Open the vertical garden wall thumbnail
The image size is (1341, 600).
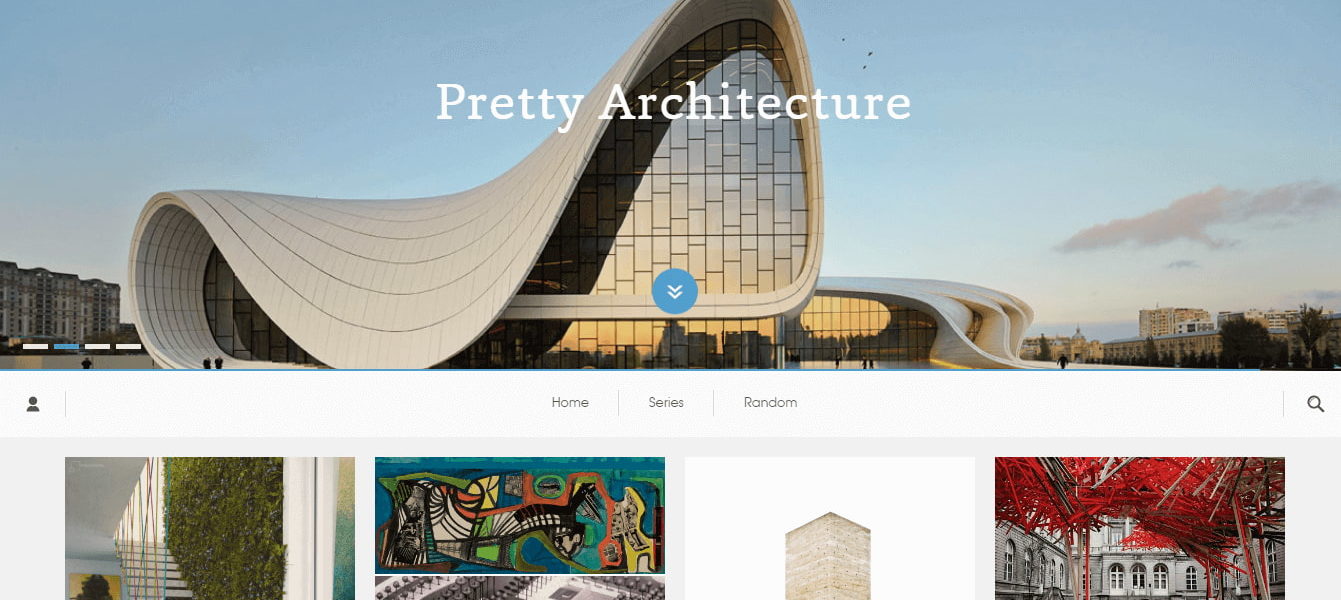[x=210, y=528]
